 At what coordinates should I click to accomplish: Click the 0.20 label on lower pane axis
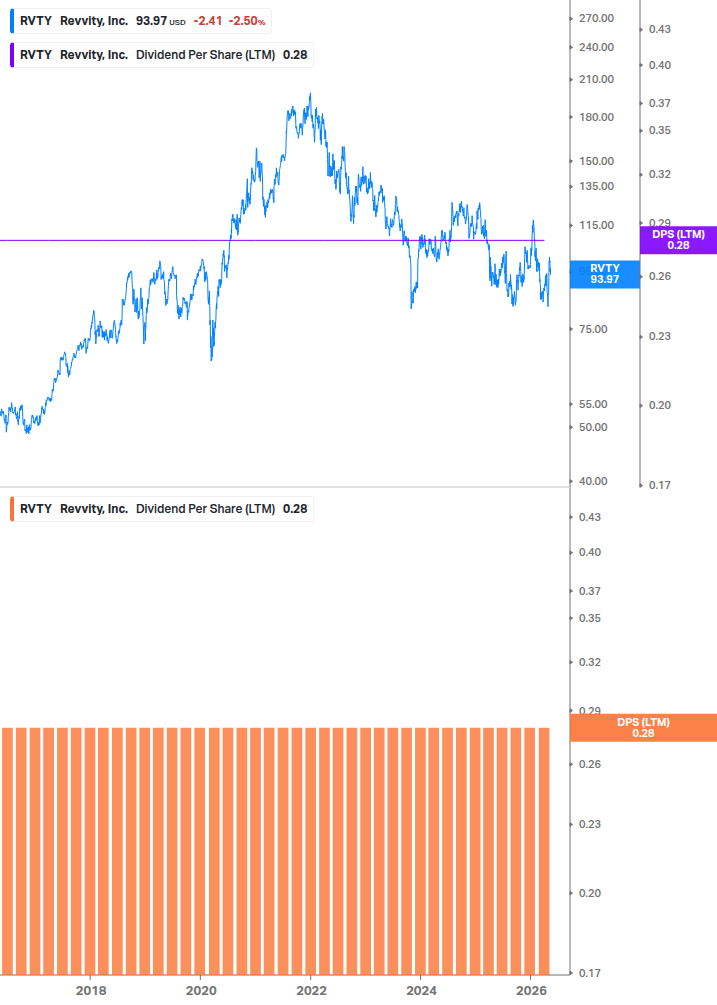coord(590,893)
